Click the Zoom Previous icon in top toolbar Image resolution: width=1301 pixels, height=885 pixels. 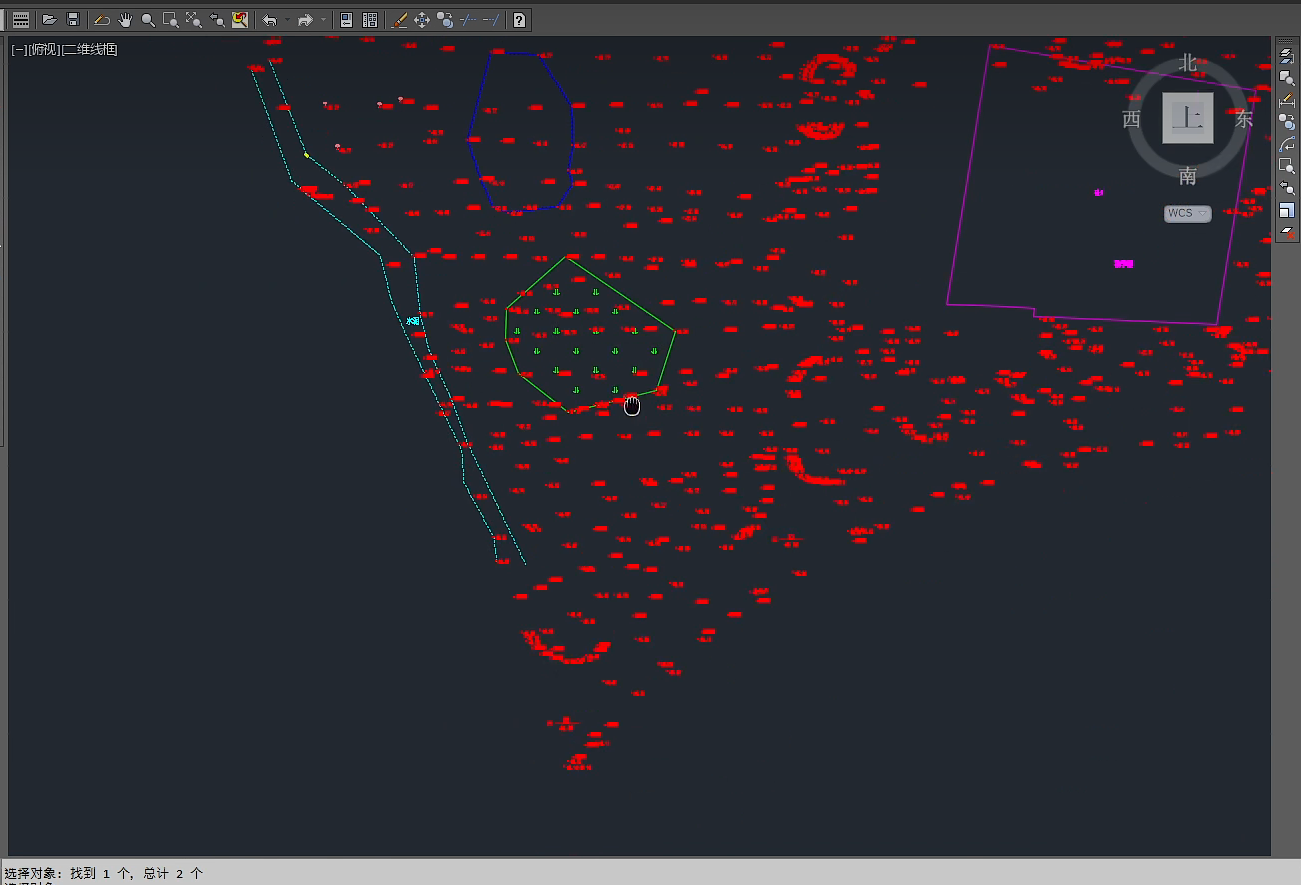pos(217,20)
